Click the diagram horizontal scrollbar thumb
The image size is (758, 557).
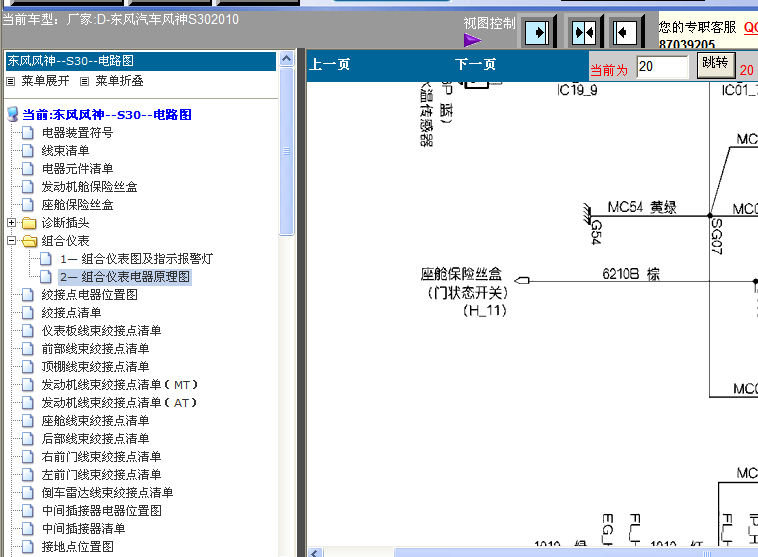click(576, 553)
